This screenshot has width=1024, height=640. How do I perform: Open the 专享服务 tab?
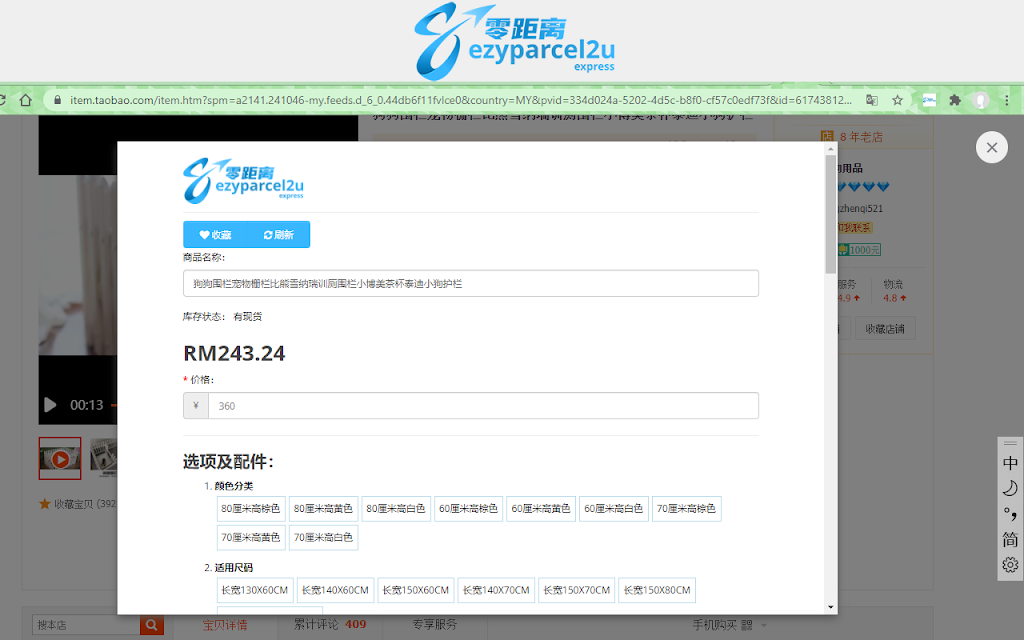point(434,624)
